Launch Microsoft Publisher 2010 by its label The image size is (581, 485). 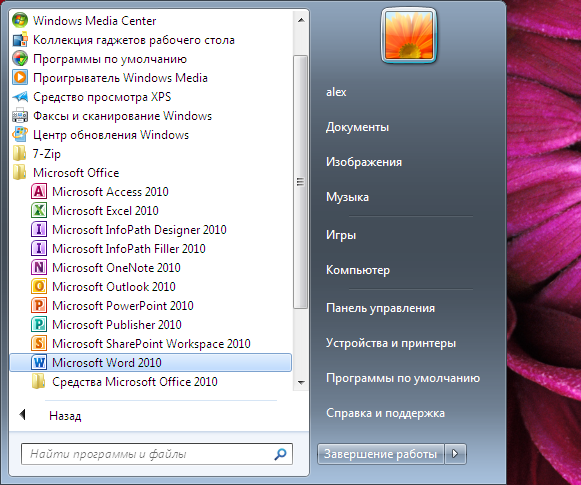[x=117, y=325]
